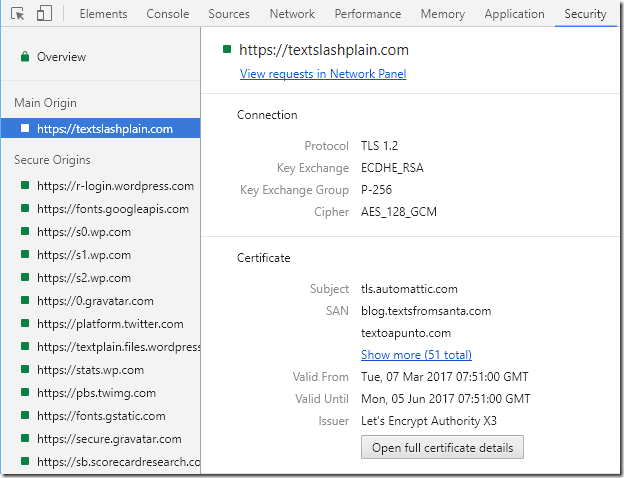The height and width of the screenshot is (478, 624).
Task: Click the Certificate section heading
Action: pyautogui.click(x=263, y=258)
